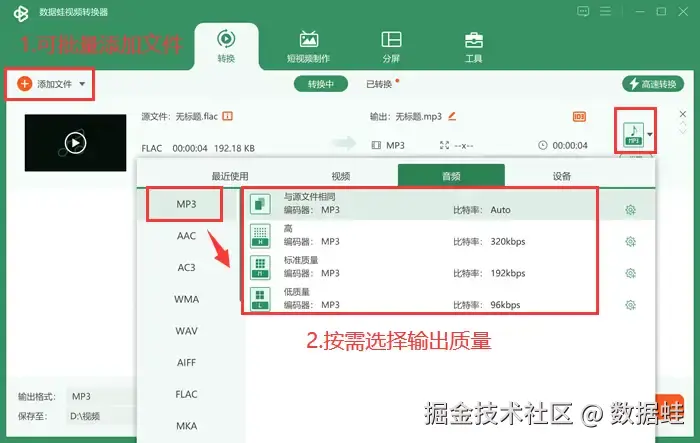Click the output MP3 format film icon
Image resolution: width=700 pixels, height=443 pixels.
click(x=376, y=145)
